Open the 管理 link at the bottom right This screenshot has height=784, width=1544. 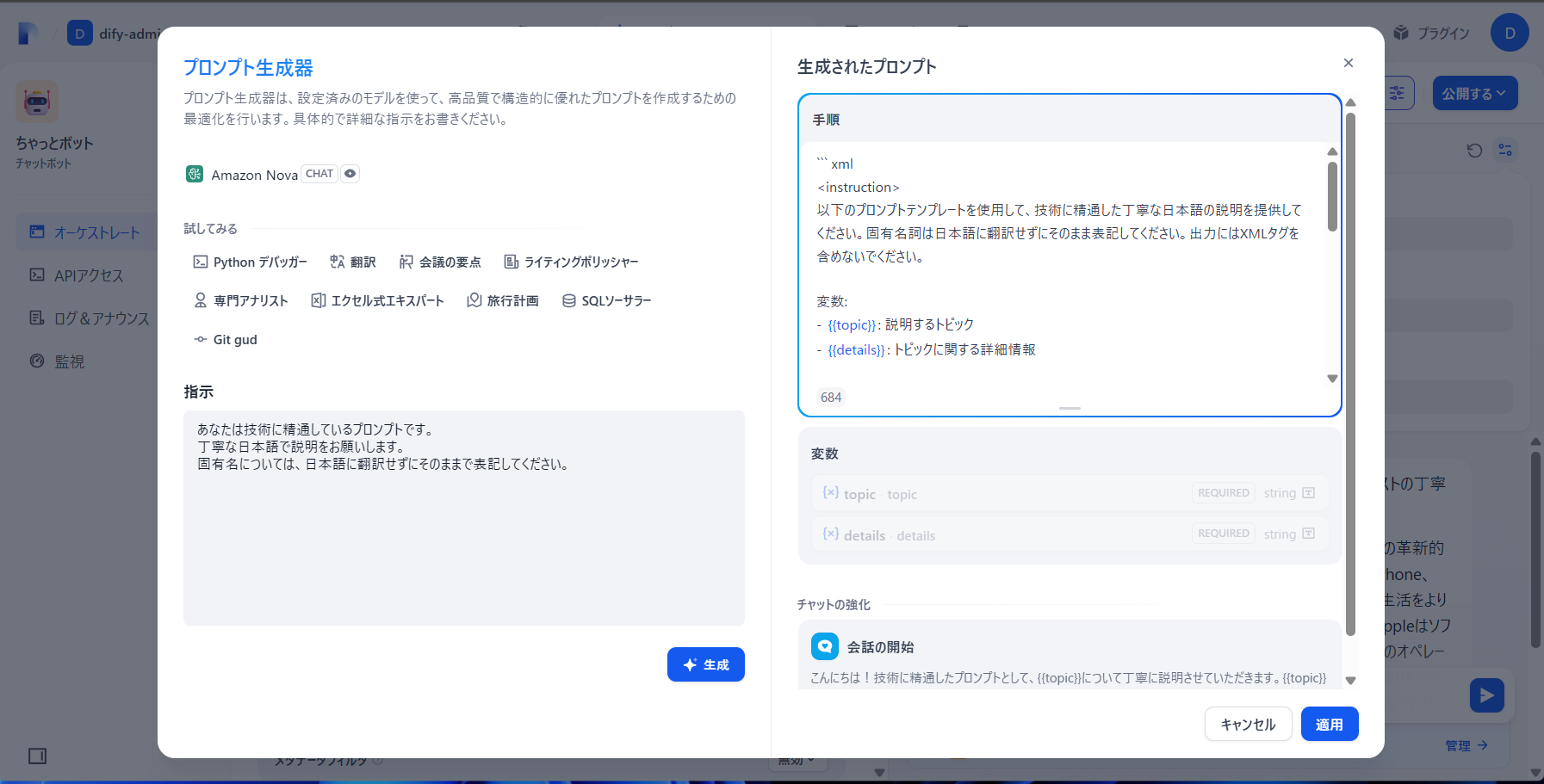[x=1466, y=745]
